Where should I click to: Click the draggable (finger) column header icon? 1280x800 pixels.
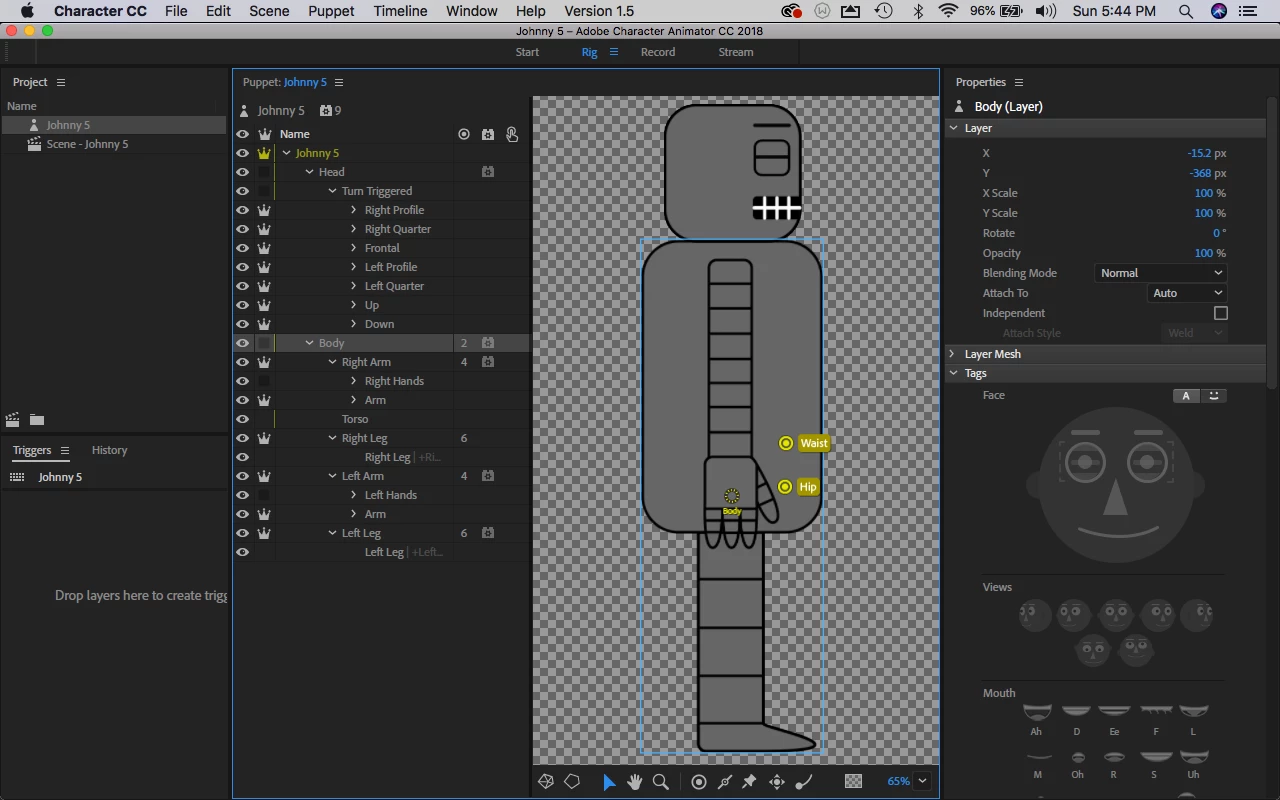[512, 134]
